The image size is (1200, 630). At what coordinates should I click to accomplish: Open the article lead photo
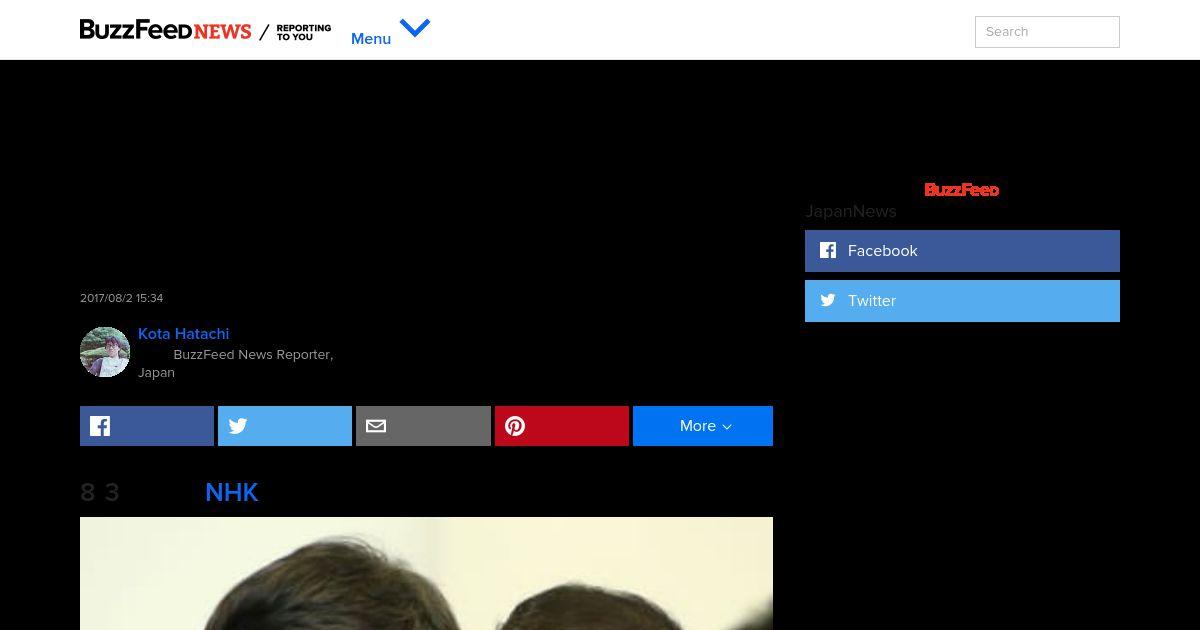coord(426,573)
